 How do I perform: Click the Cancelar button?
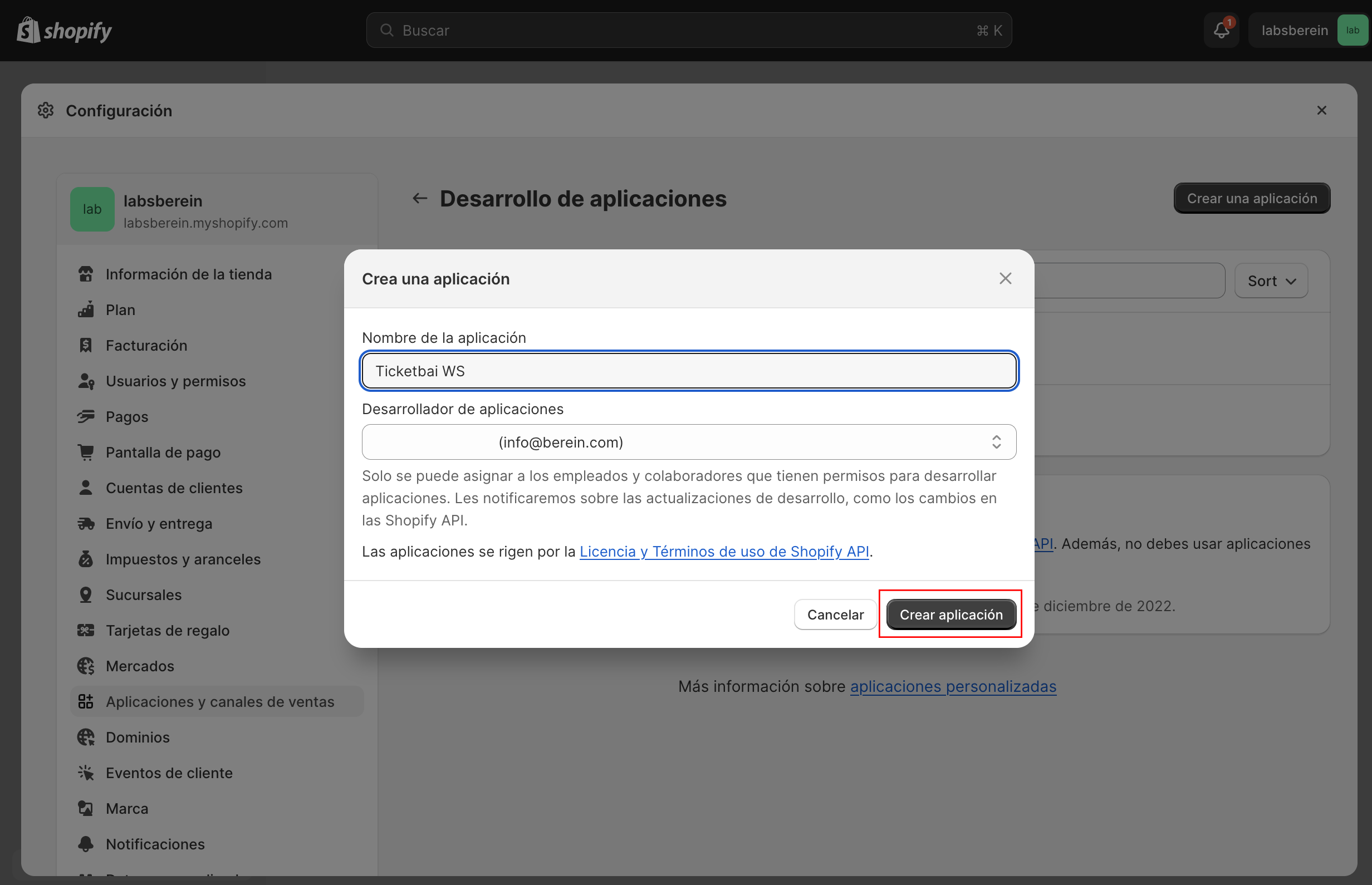[x=835, y=614]
